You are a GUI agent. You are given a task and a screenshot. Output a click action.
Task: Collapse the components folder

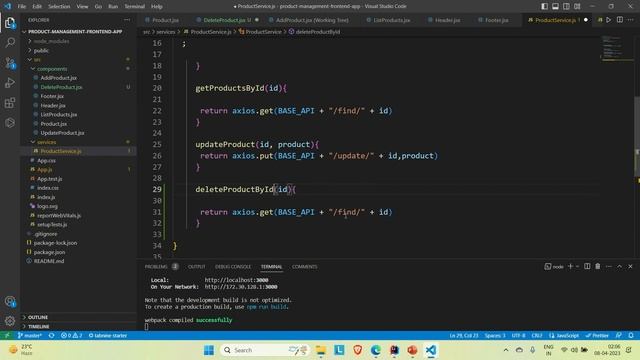52,69
